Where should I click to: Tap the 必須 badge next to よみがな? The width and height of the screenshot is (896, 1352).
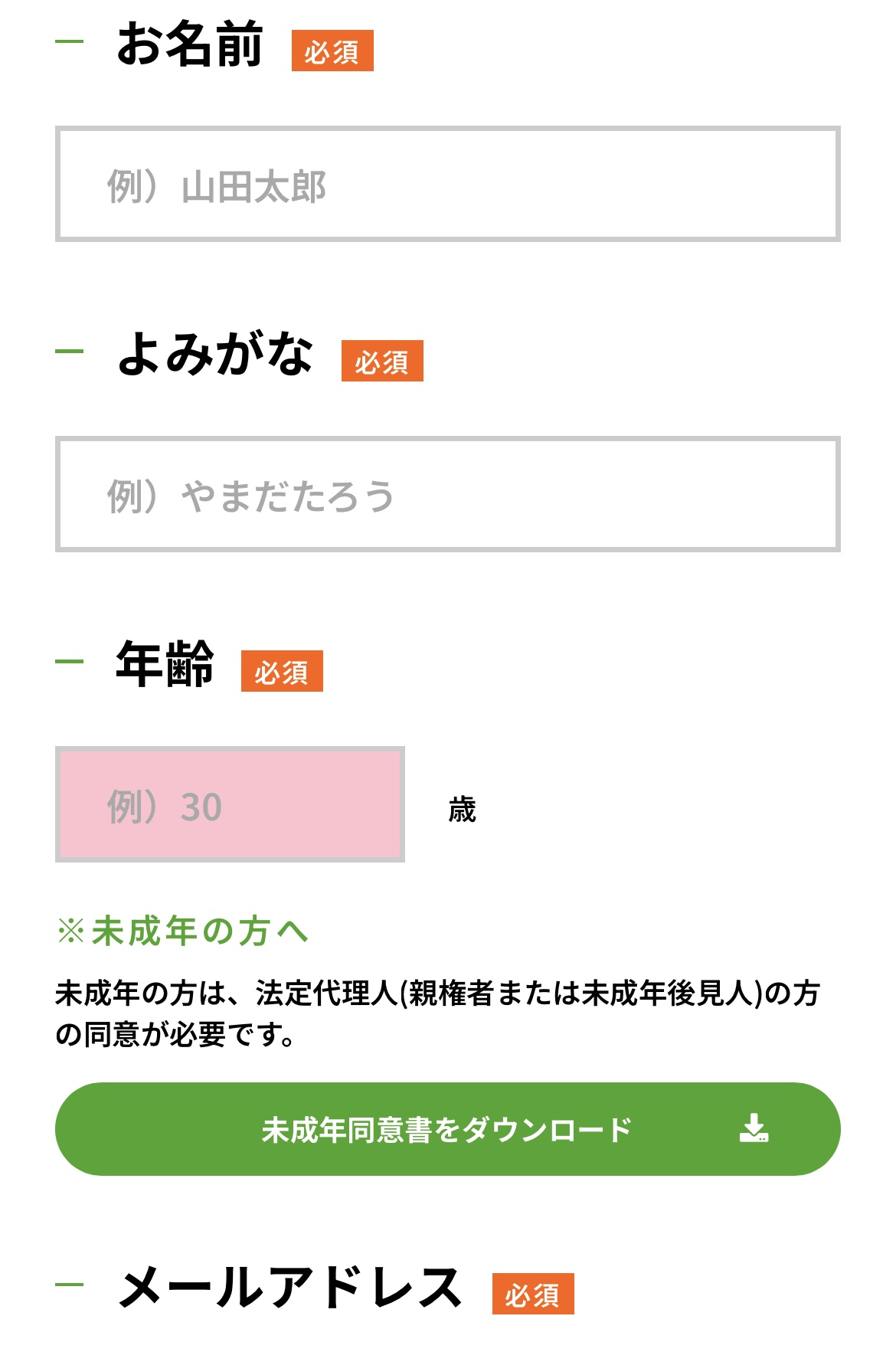[x=382, y=362]
